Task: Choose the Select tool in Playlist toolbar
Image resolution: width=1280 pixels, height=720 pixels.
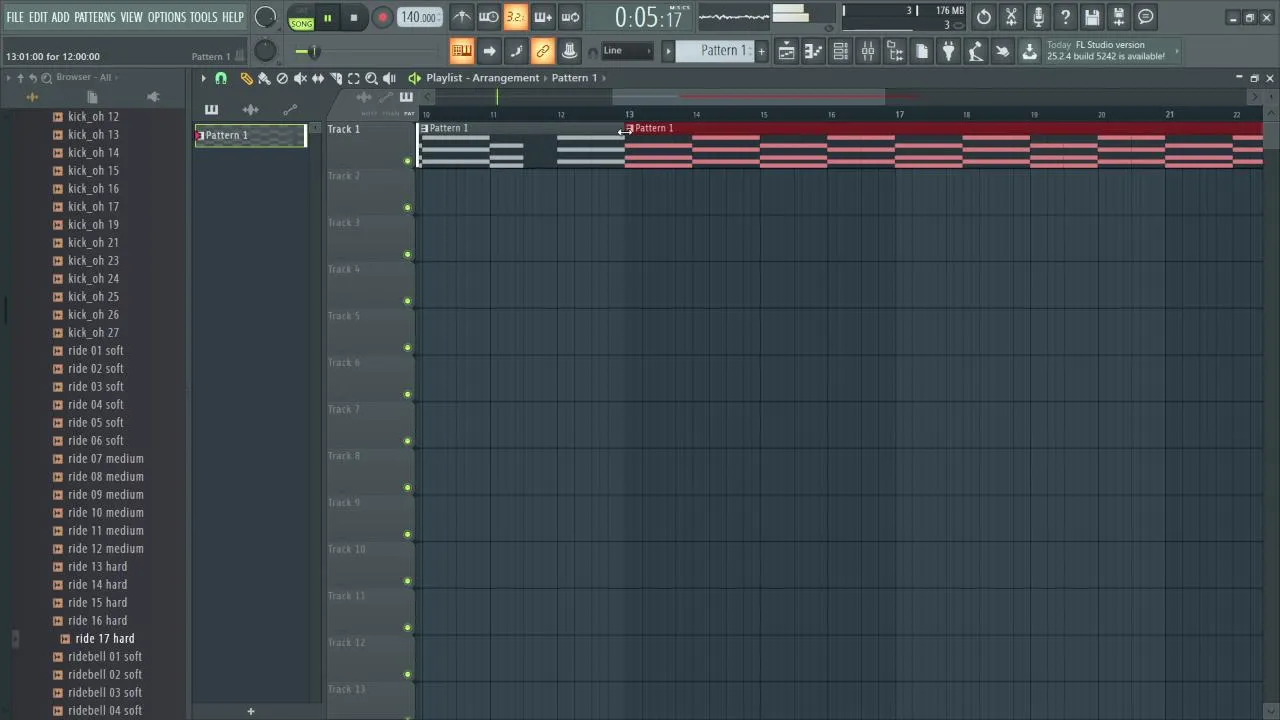Action: [x=354, y=78]
